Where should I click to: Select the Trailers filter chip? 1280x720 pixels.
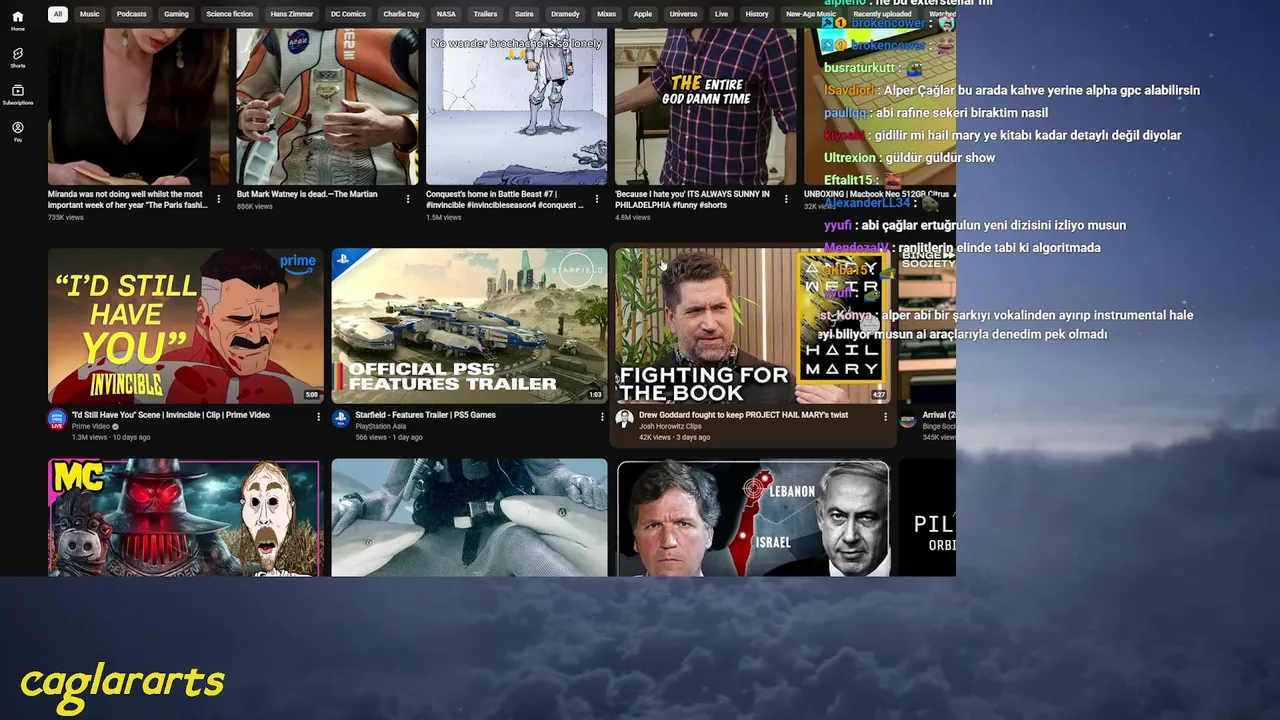point(485,14)
